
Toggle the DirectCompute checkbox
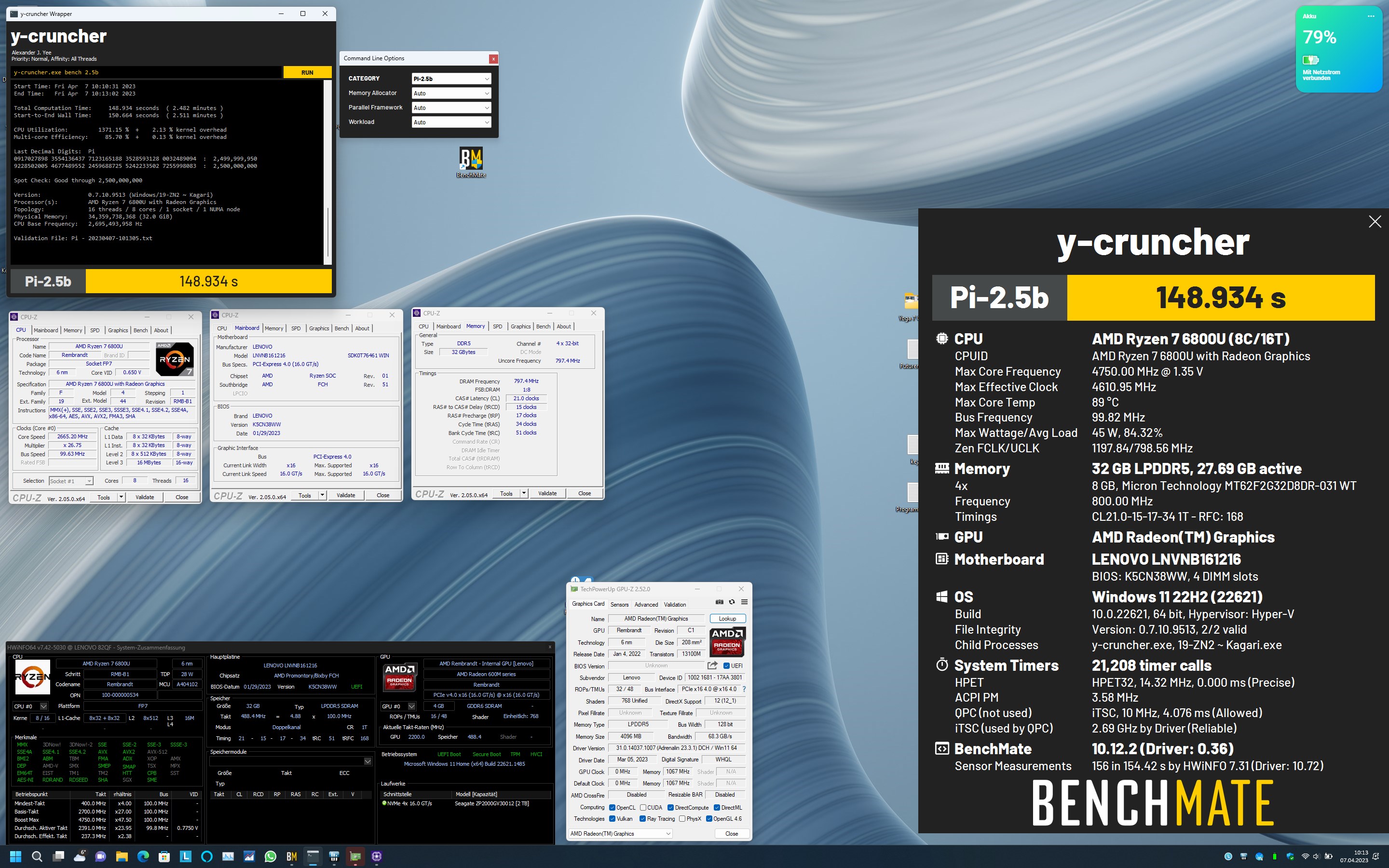click(670, 808)
